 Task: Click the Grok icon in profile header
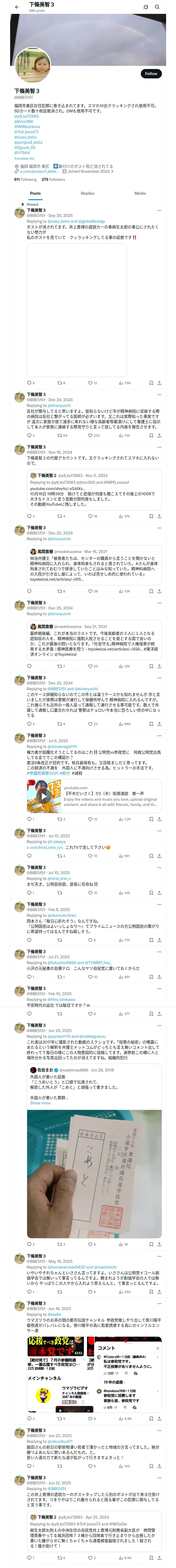[146, 7]
